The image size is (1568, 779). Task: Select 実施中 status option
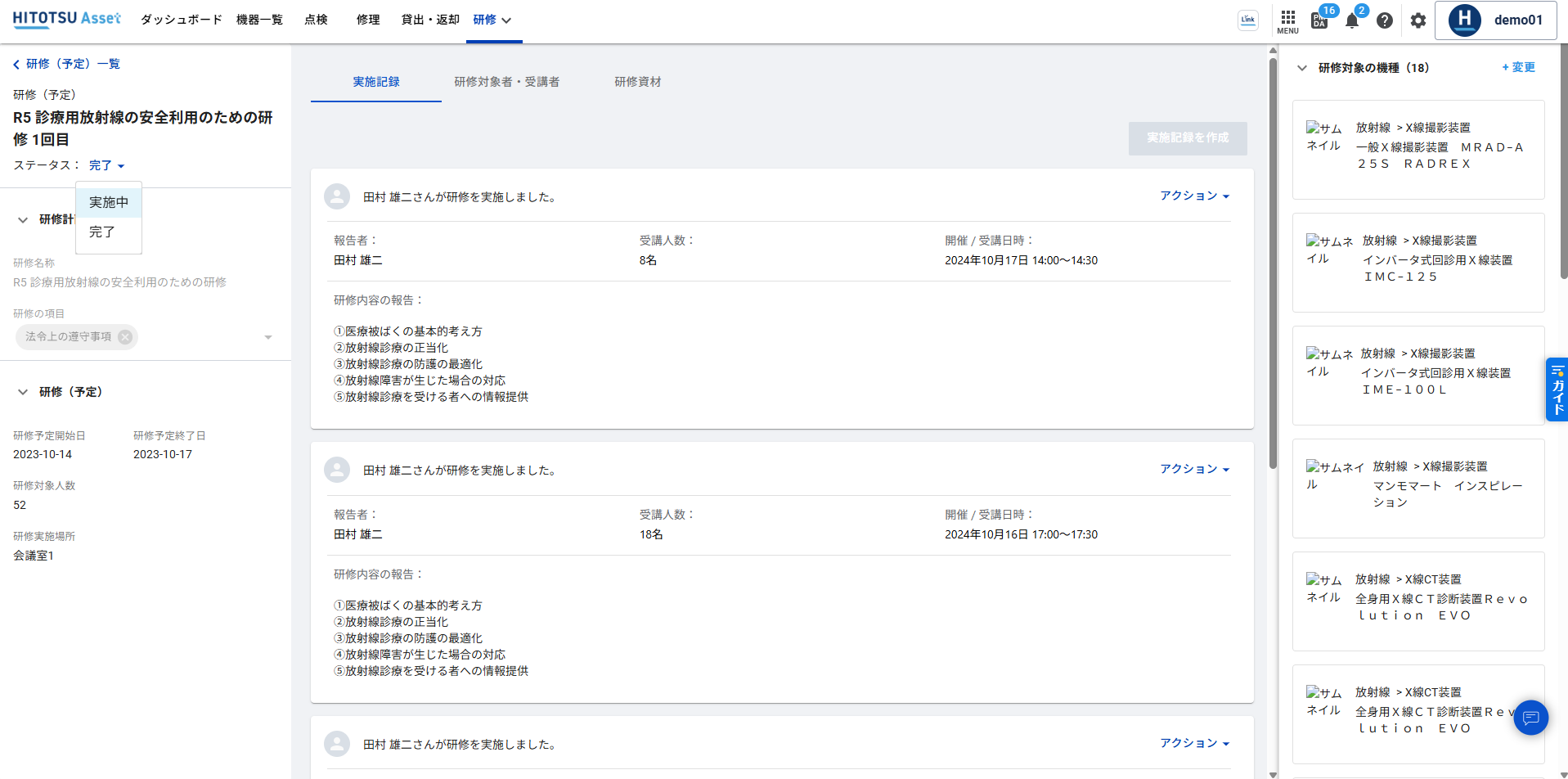[109, 202]
